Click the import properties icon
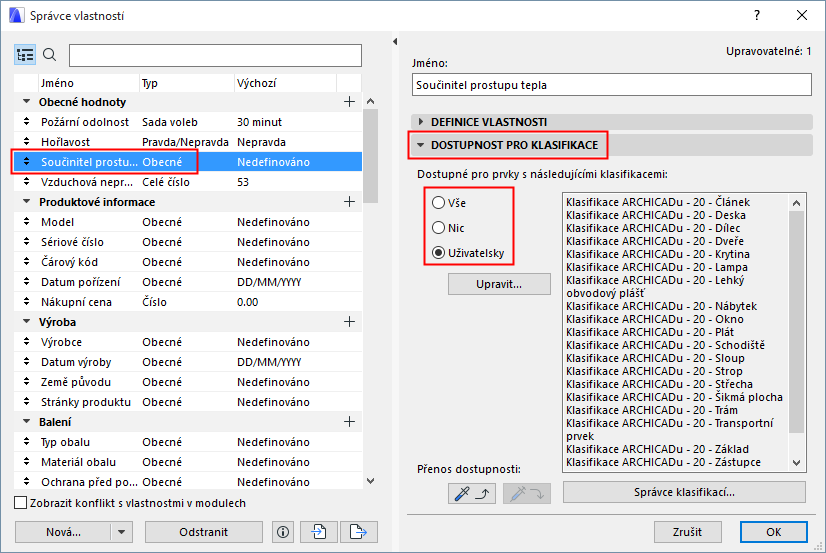This screenshot has height=553, width=826. click(319, 532)
